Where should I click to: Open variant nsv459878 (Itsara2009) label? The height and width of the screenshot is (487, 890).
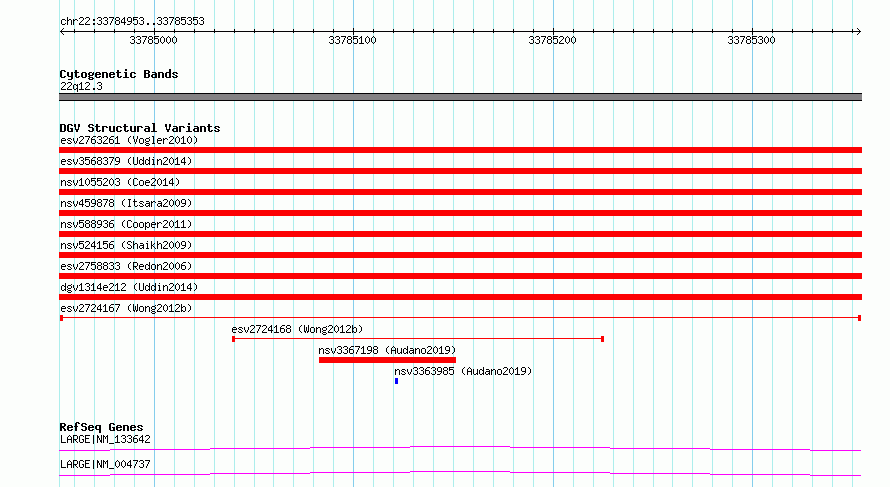[126, 203]
